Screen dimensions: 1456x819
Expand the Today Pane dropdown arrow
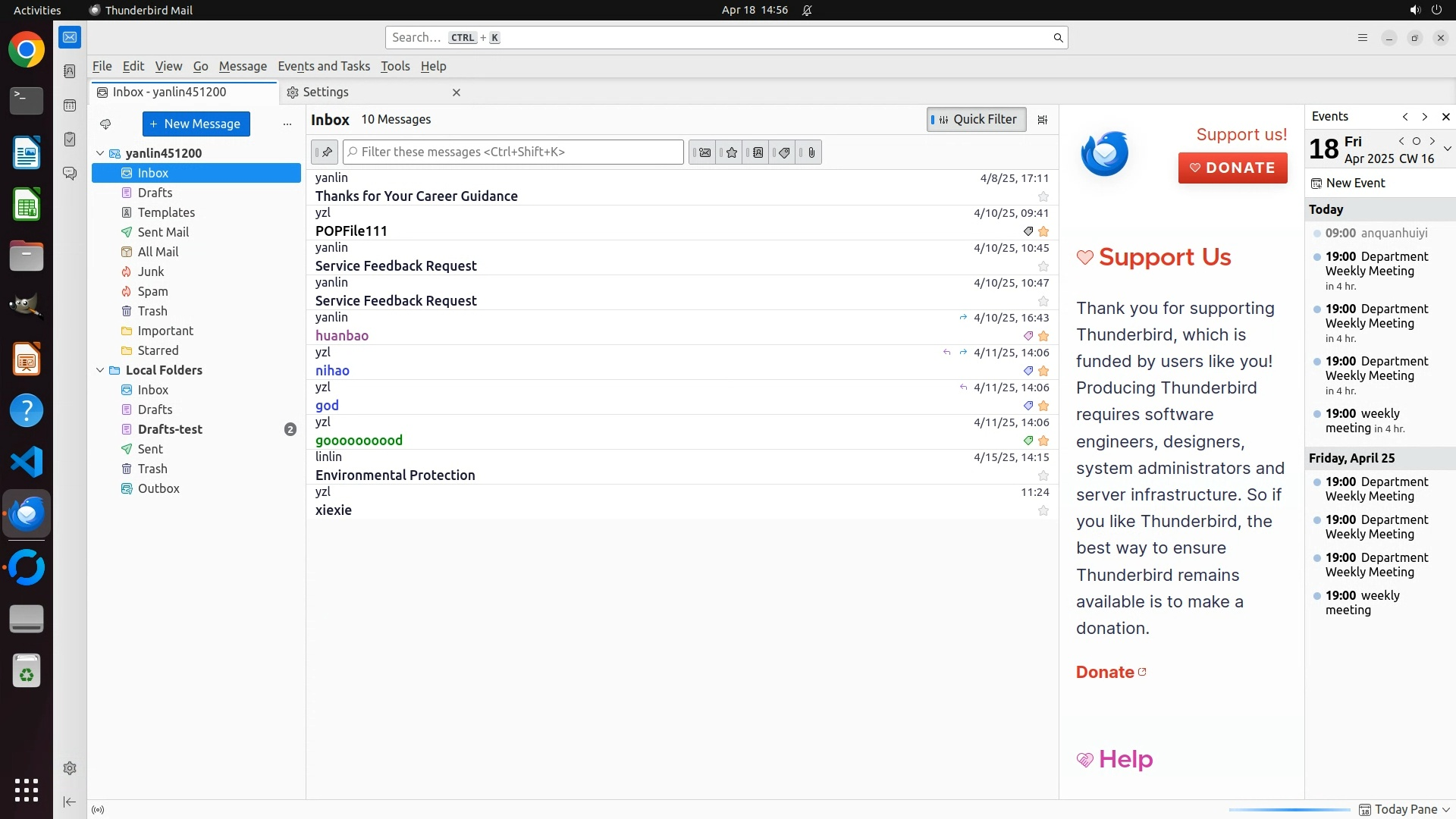pyautogui.click(x=1445, y=809)
